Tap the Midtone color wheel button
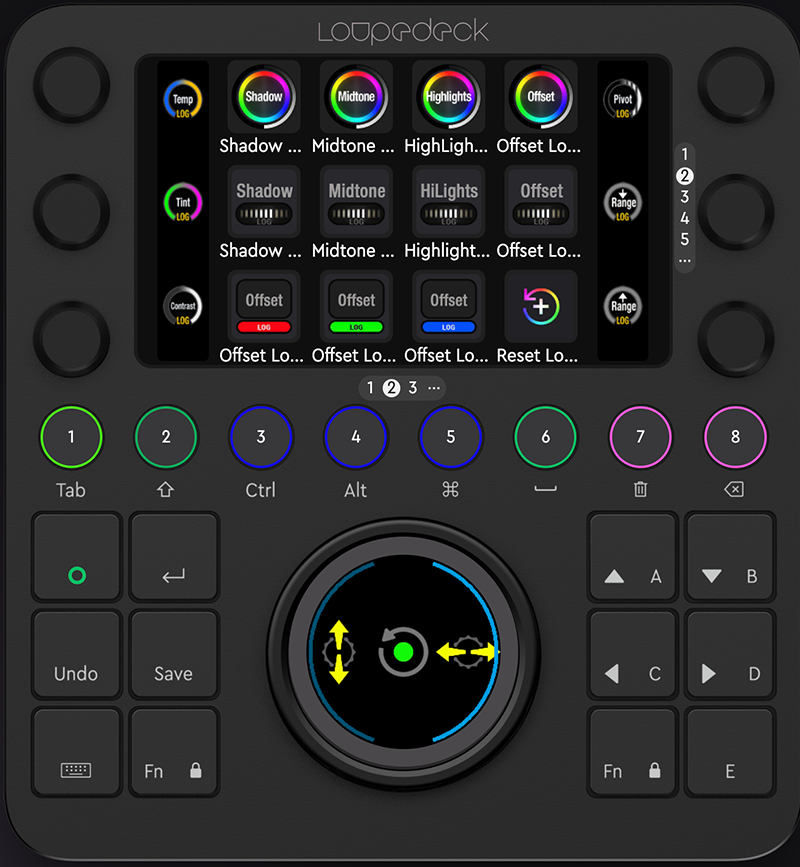 356,97
